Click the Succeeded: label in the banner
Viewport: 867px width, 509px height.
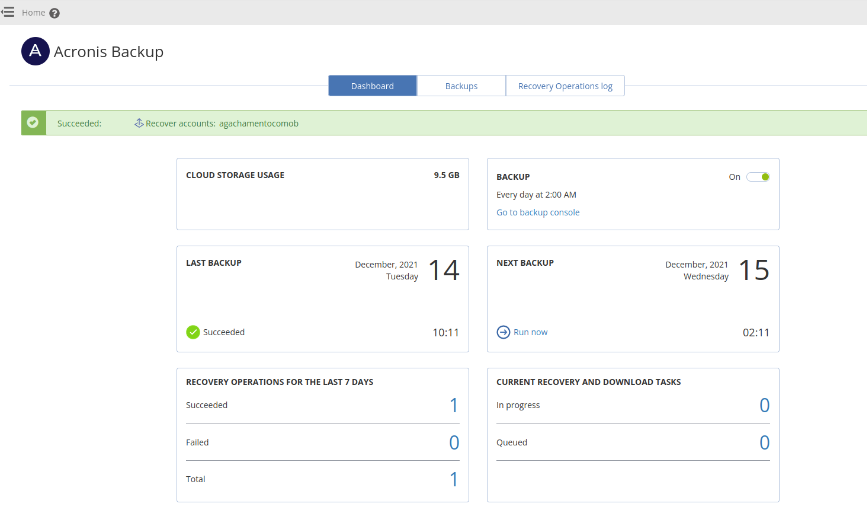pos(80,123)
